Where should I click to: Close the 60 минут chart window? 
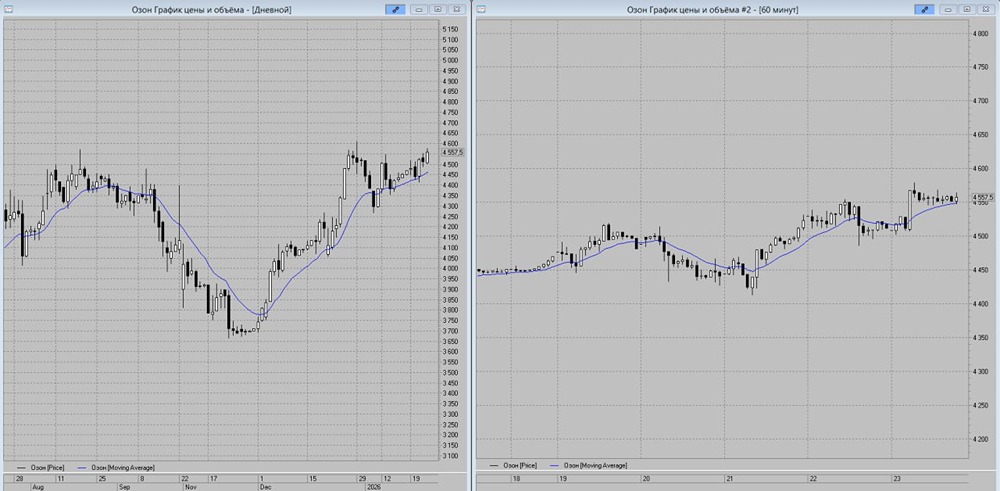click(985, 9)
